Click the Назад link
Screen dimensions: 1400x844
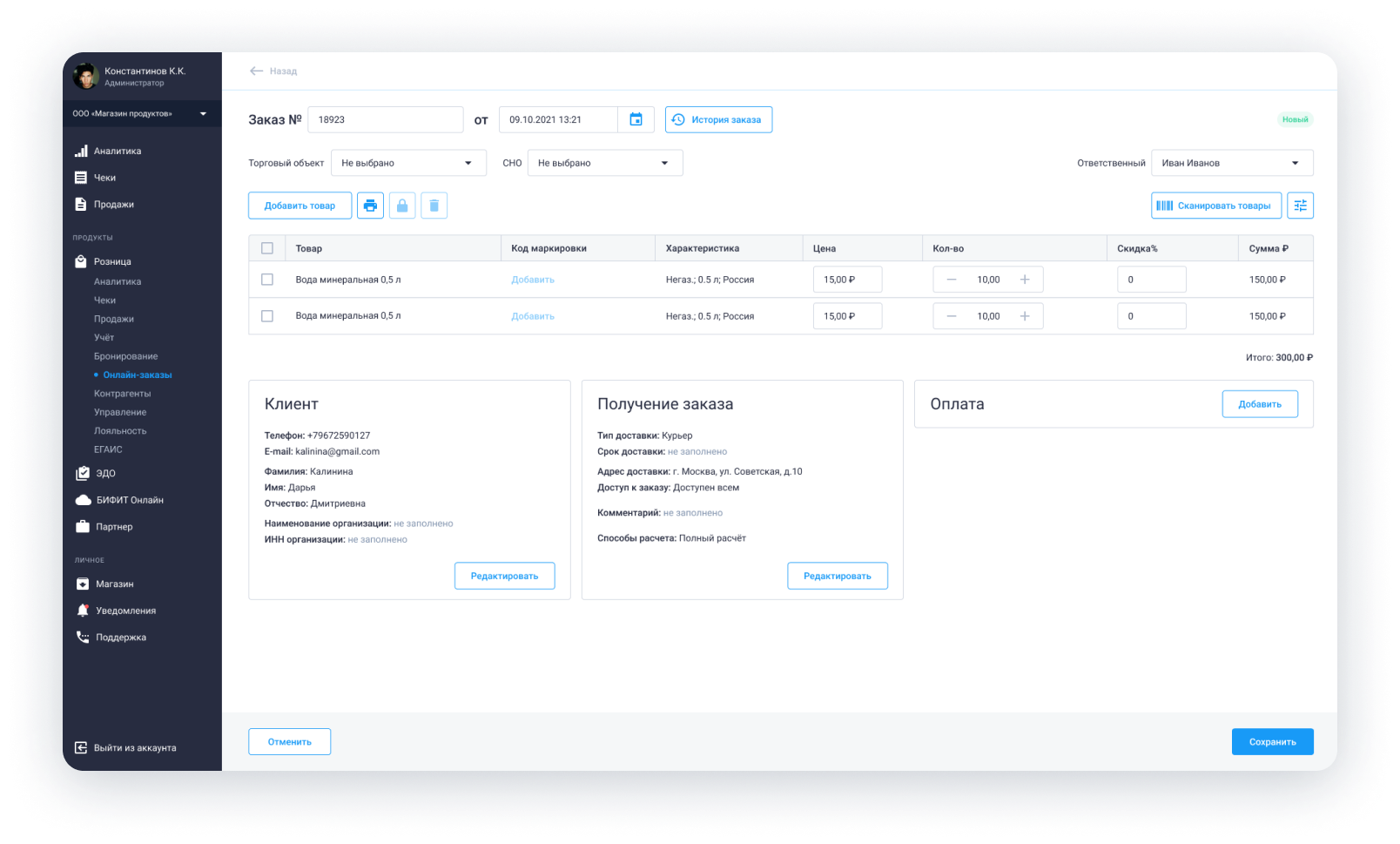[283, 71]
